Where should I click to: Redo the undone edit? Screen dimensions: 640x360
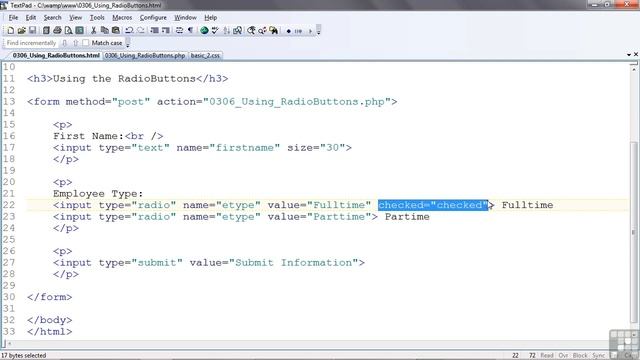click(x=141, y=31)
